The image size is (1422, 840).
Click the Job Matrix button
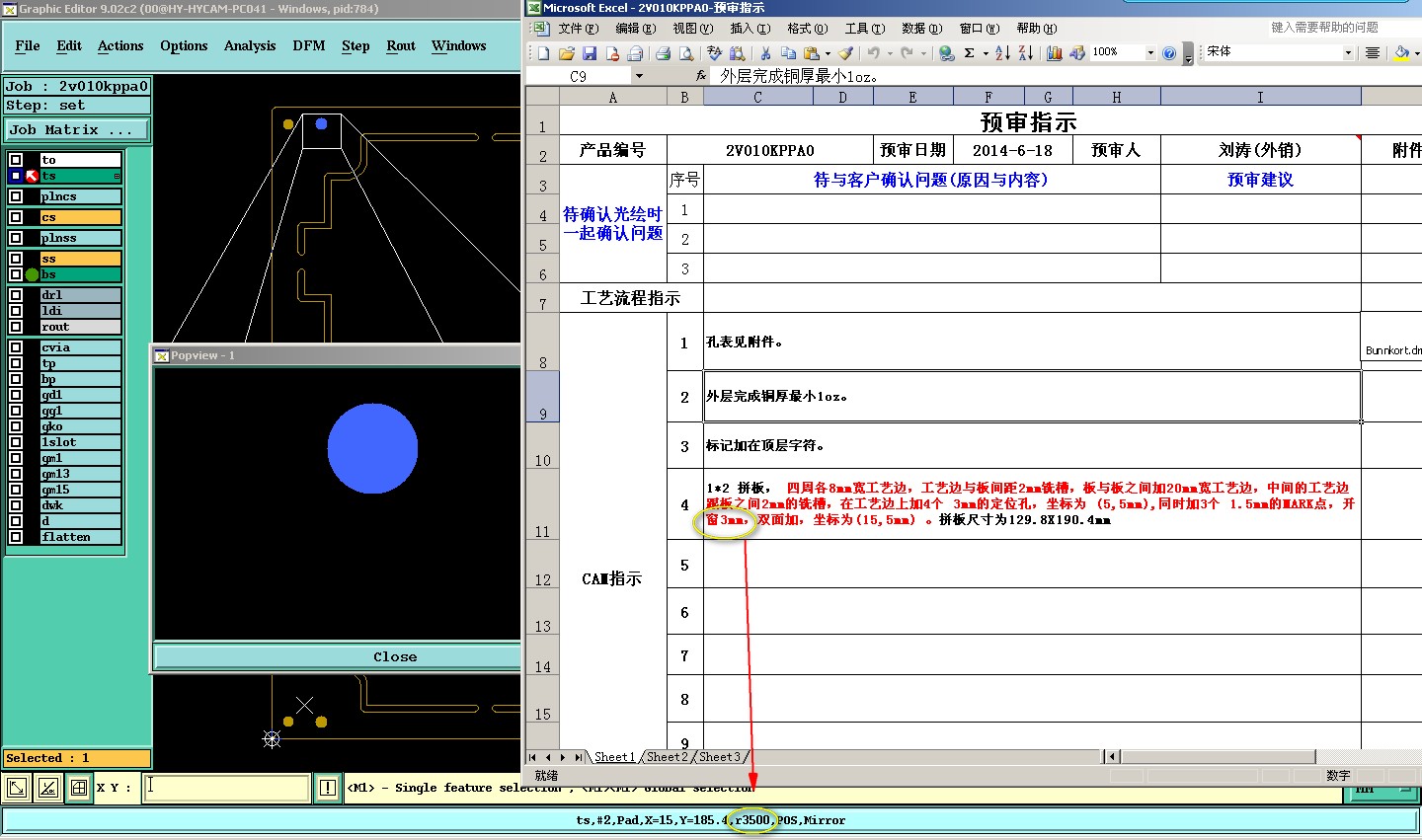click(x=77, y=130)
